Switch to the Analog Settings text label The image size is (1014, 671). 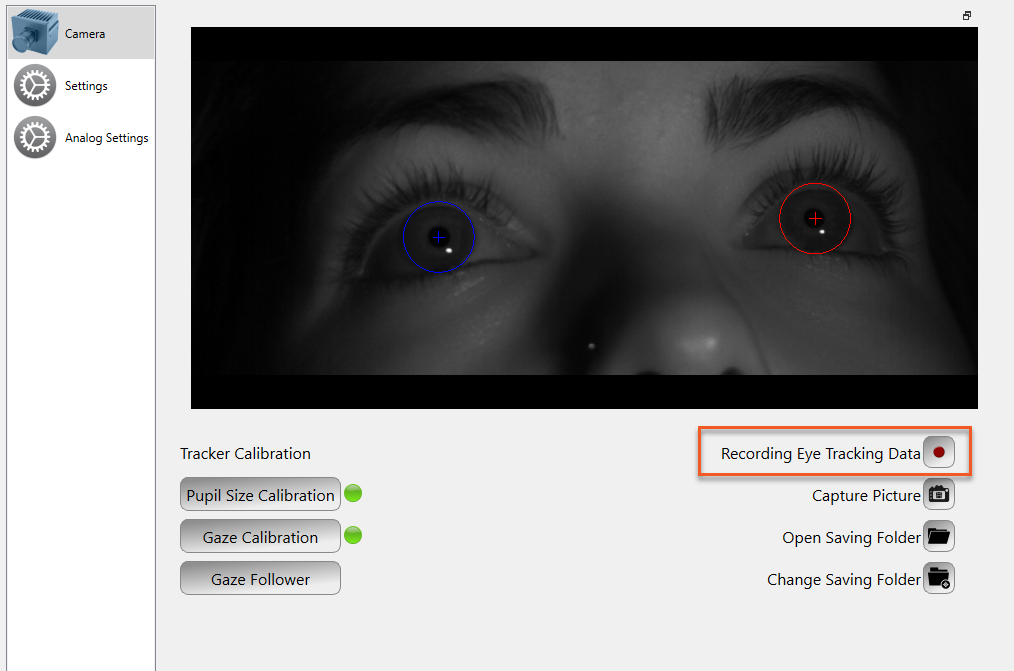click(106, 138)
